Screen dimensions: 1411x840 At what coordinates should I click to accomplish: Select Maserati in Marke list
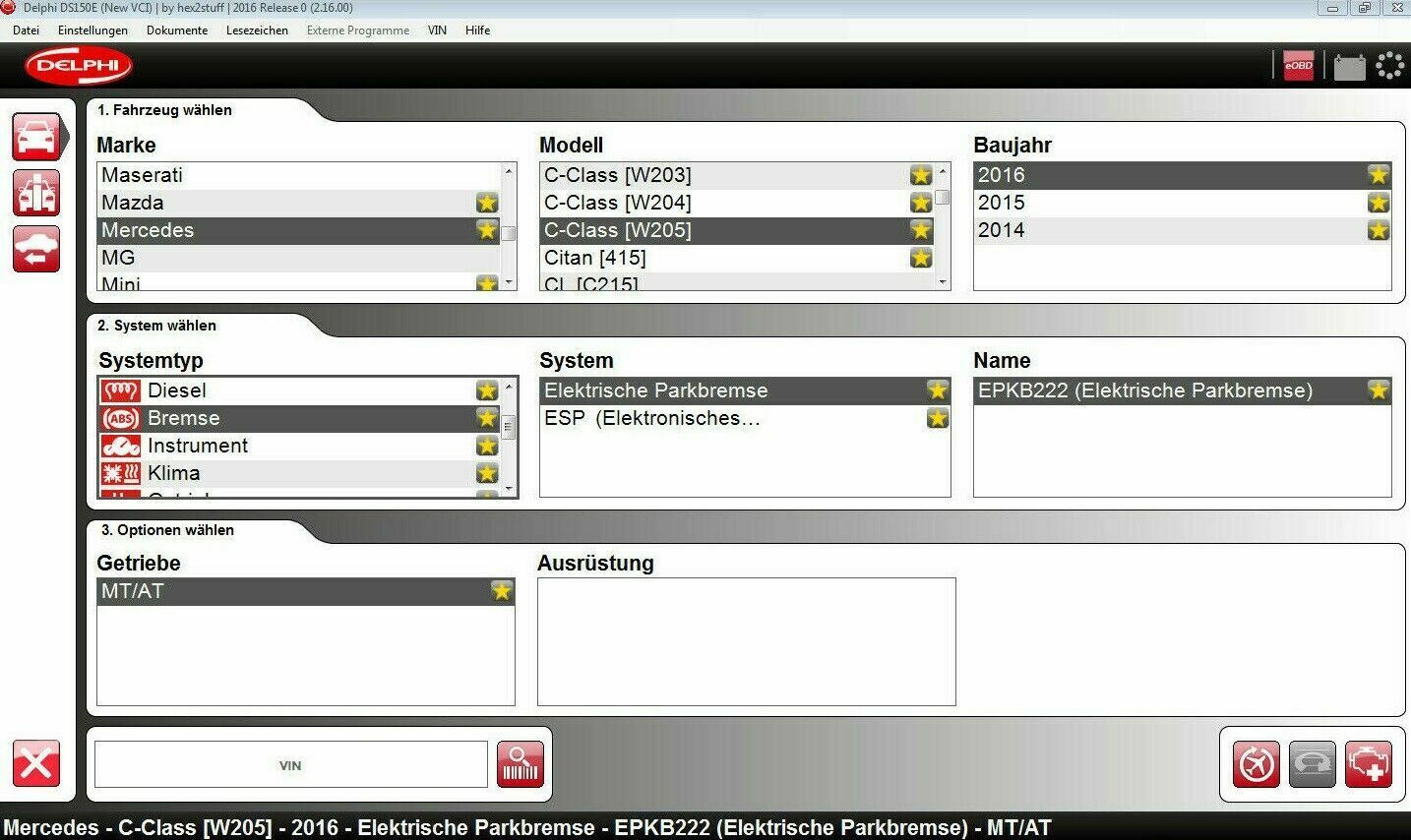point(299,175)
